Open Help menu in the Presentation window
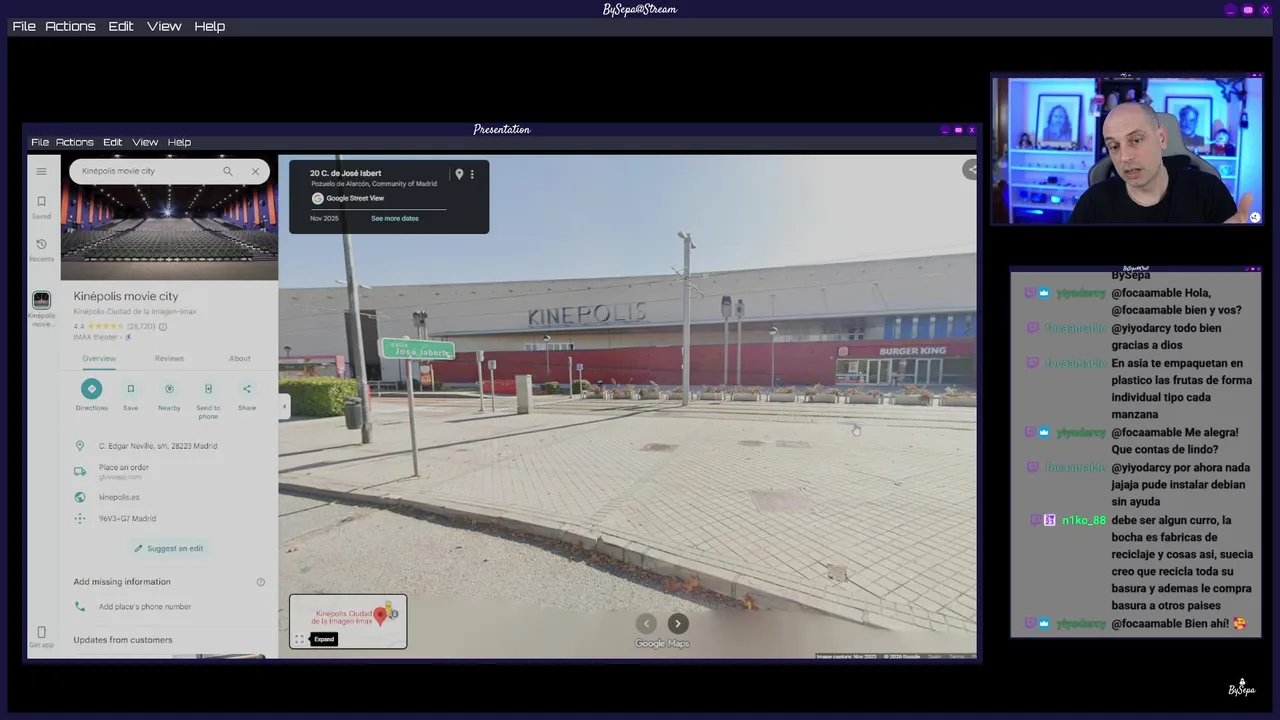The height and width of the screenshot is (720, 1280). [x=180, y=142]
